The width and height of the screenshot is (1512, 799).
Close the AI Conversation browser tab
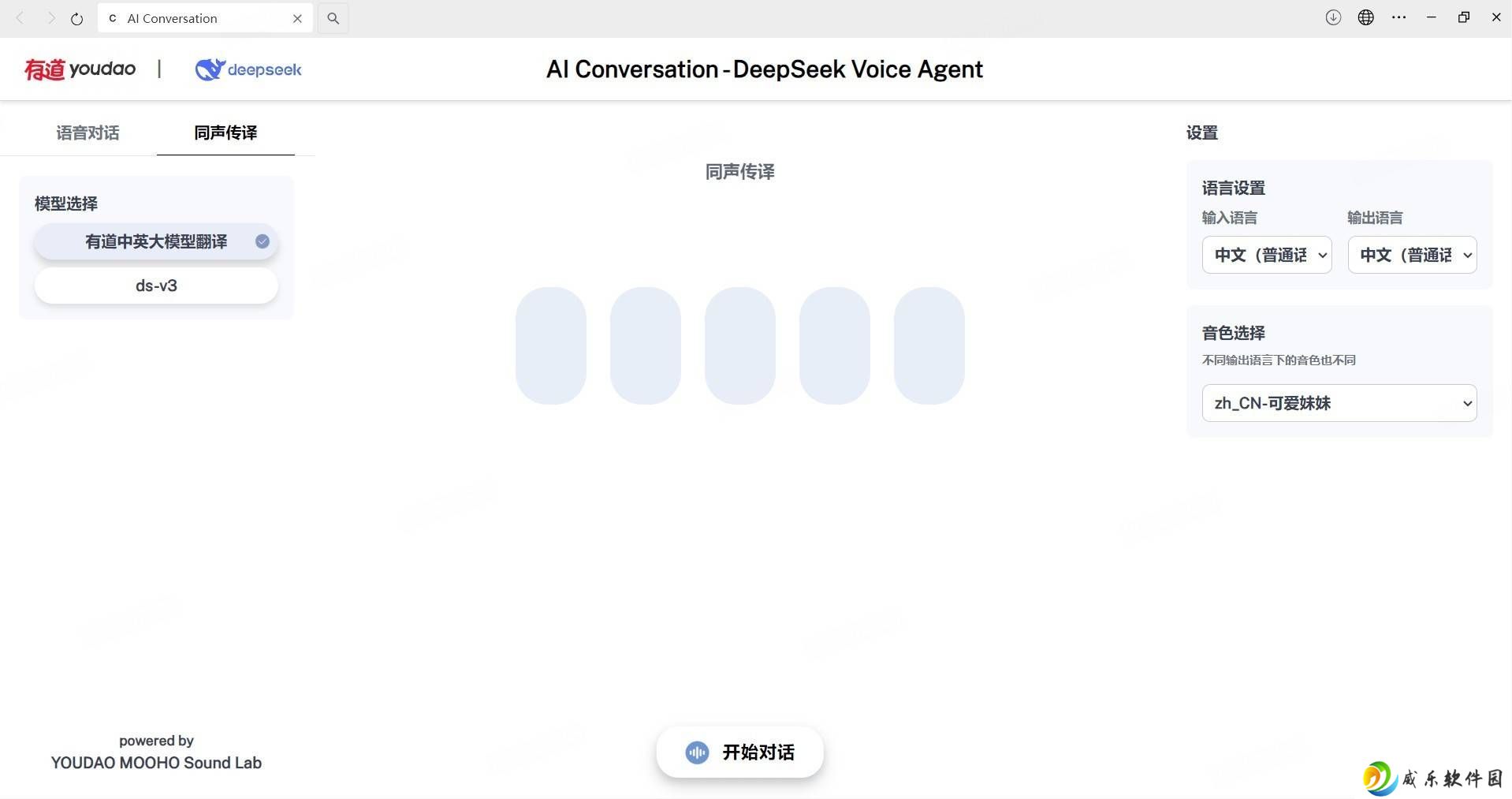[x=297, y=18]
